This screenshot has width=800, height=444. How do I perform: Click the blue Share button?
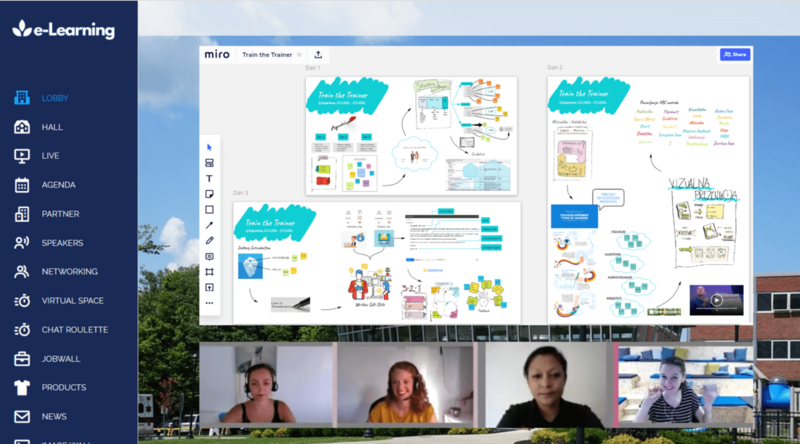pyautogui.click(x=735, y=54)
